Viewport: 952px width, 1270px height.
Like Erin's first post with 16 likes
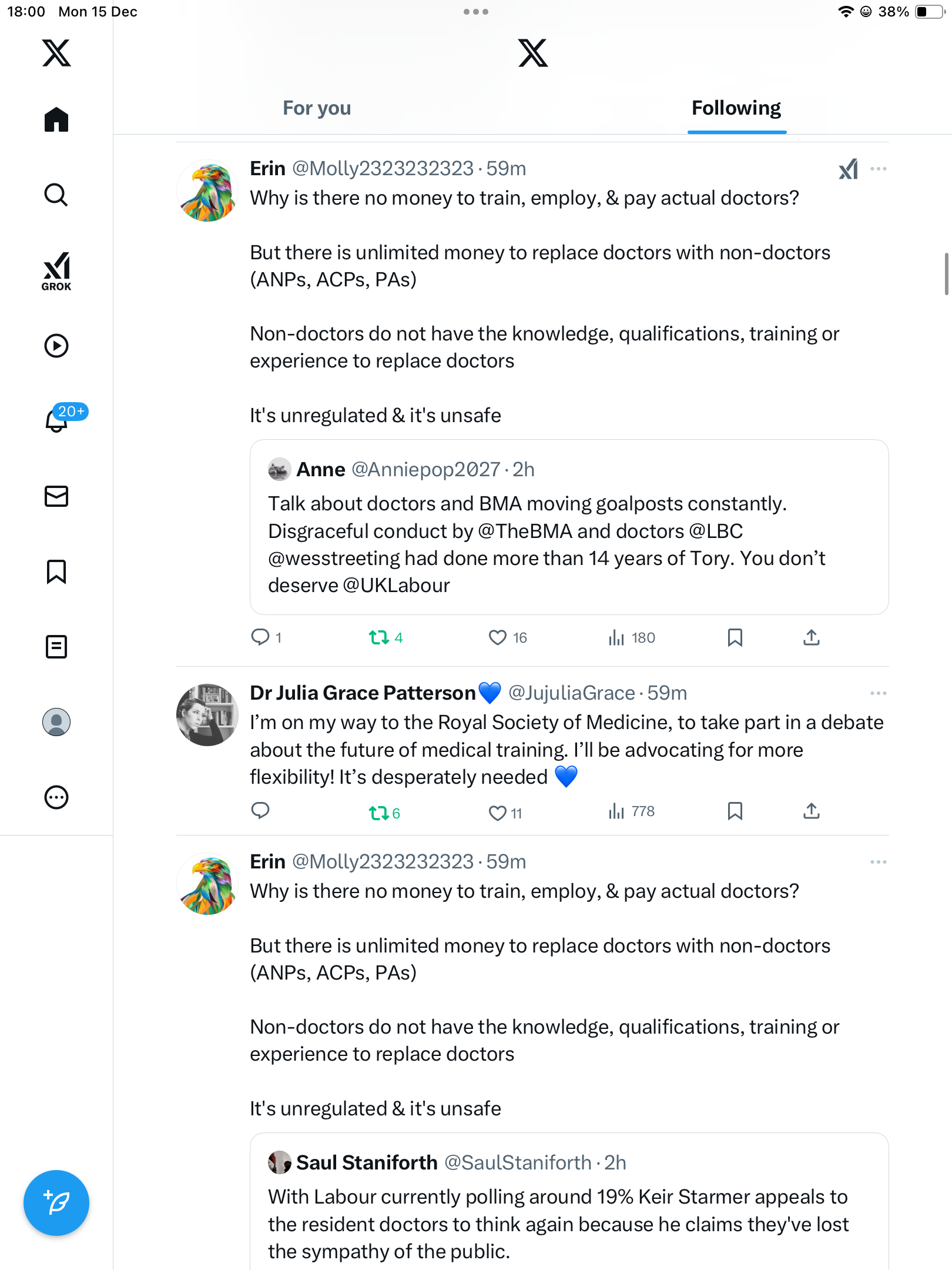click(498, 637)
